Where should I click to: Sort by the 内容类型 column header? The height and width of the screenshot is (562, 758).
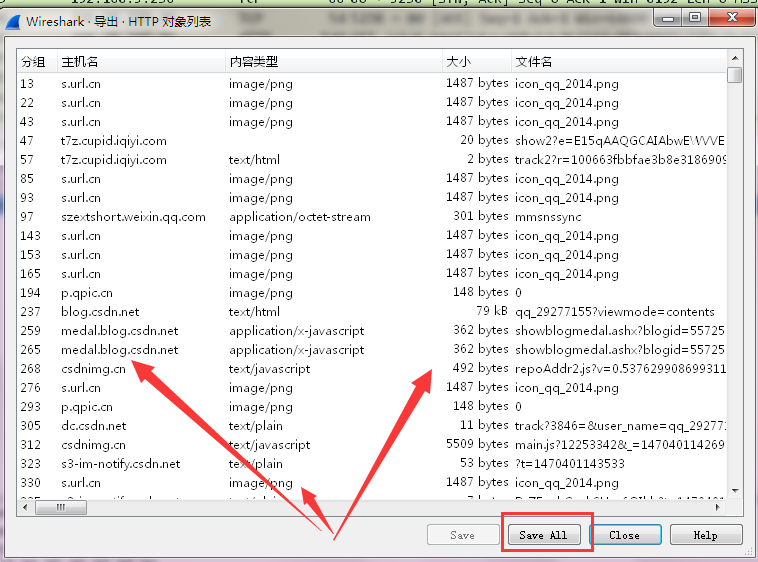tap(334, 62)
